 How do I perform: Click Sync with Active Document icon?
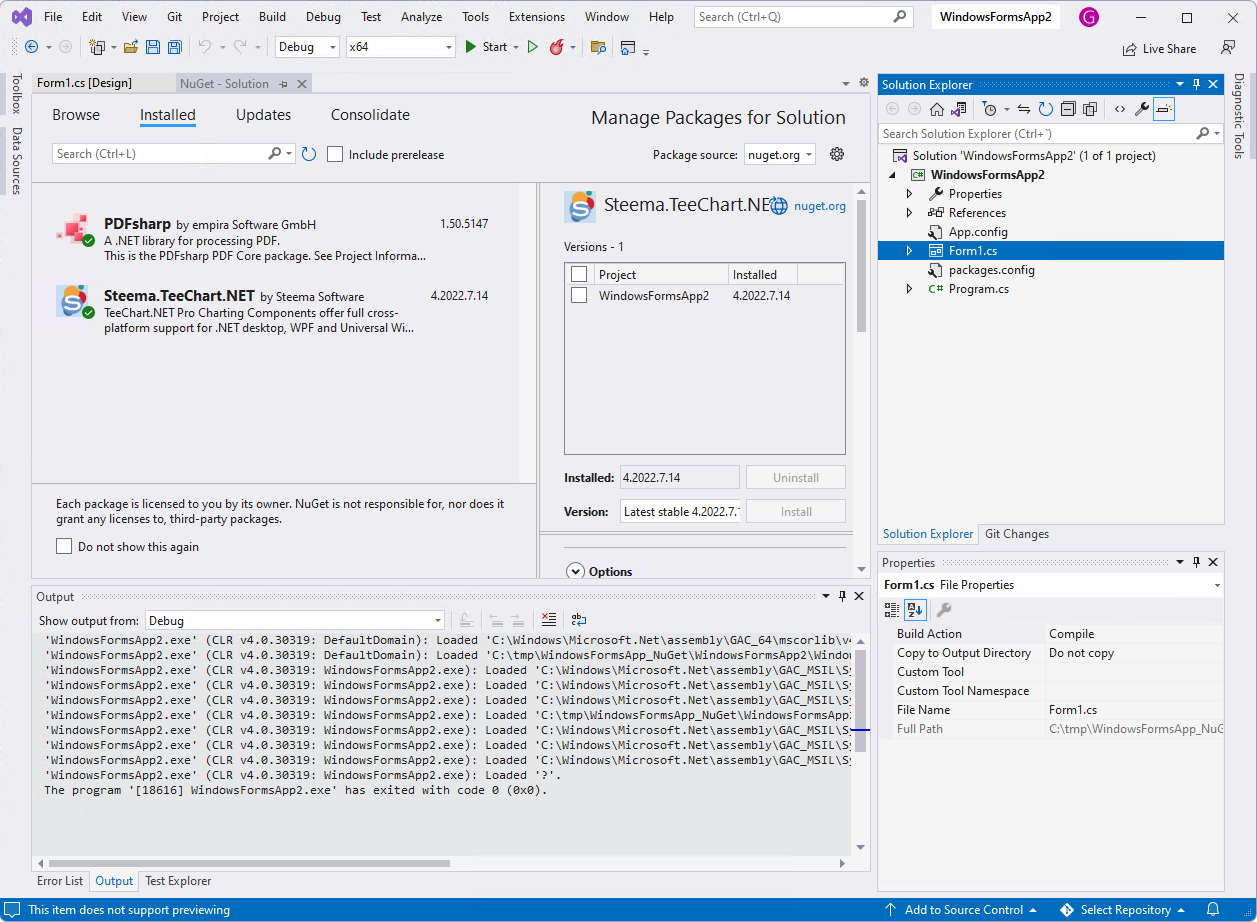[x=1024, y=109]
